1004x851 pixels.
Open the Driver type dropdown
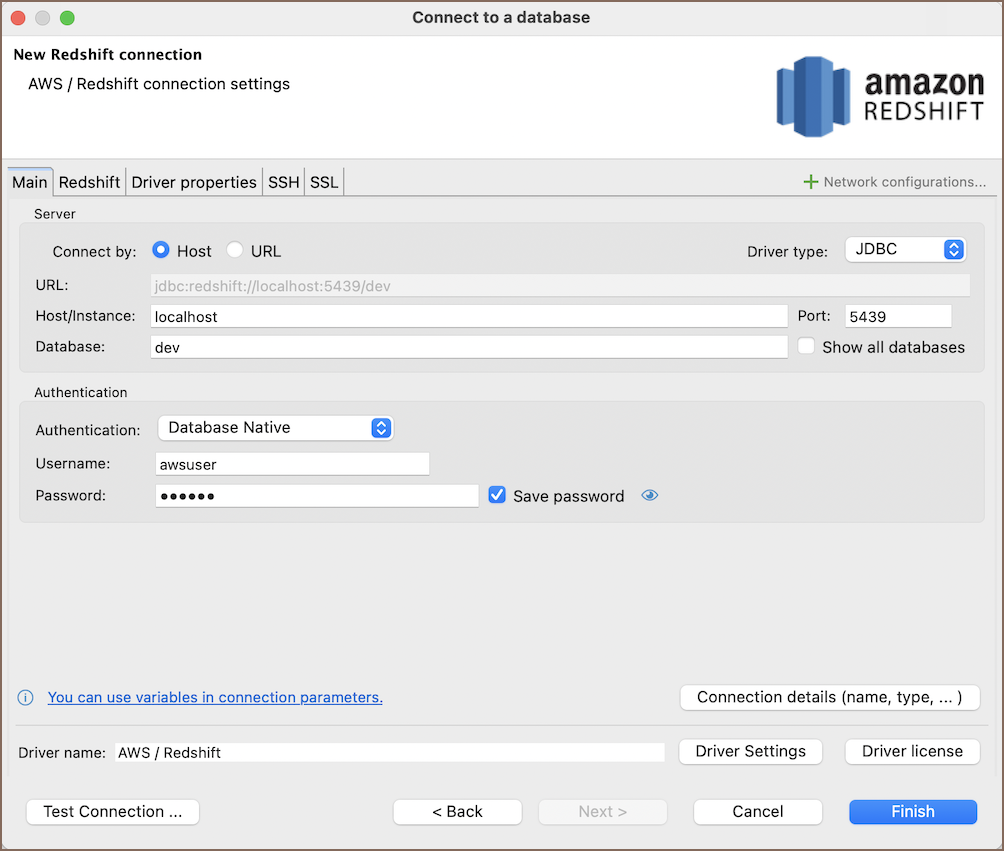[x=905, y=250]
